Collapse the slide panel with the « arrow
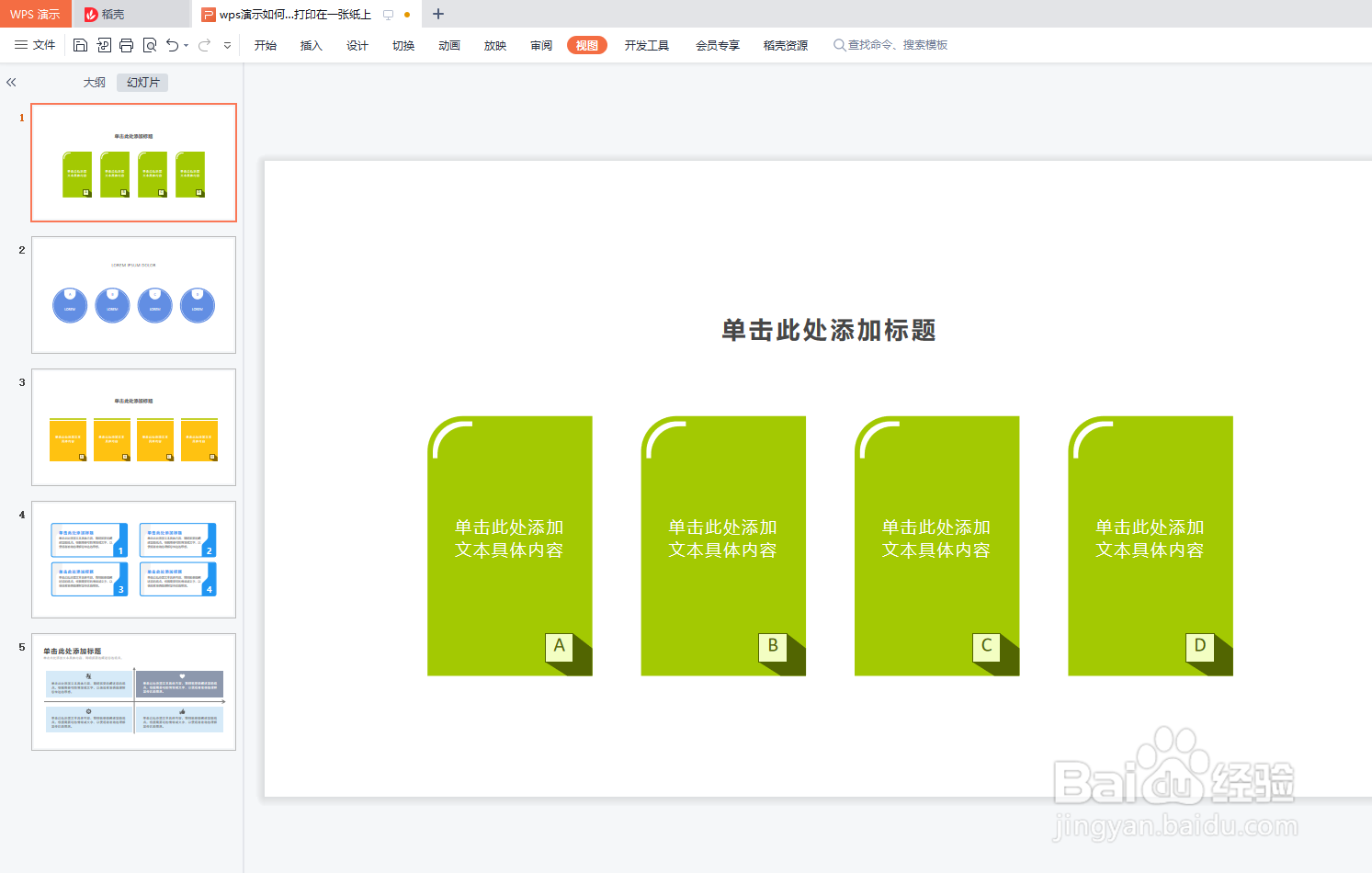Screen dimensions: 1372x873 click(10, 82)
